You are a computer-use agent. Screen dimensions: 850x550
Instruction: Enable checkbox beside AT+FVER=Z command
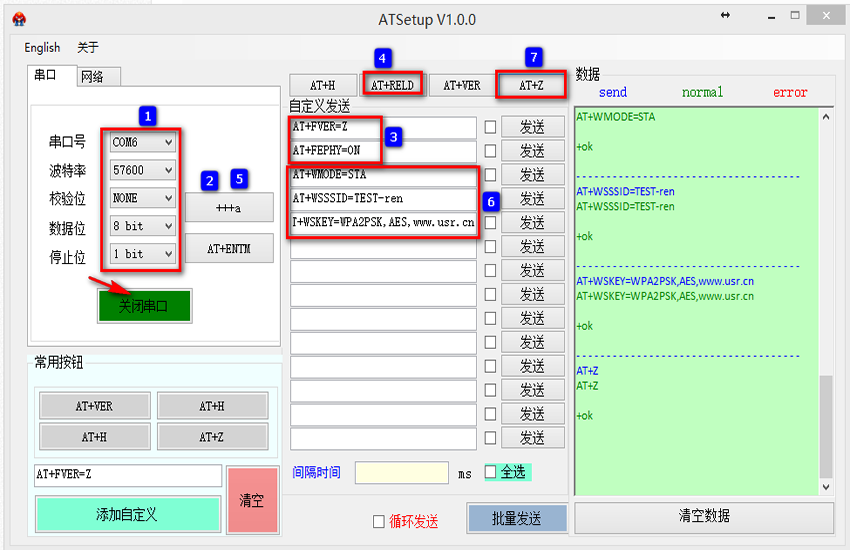490,127
